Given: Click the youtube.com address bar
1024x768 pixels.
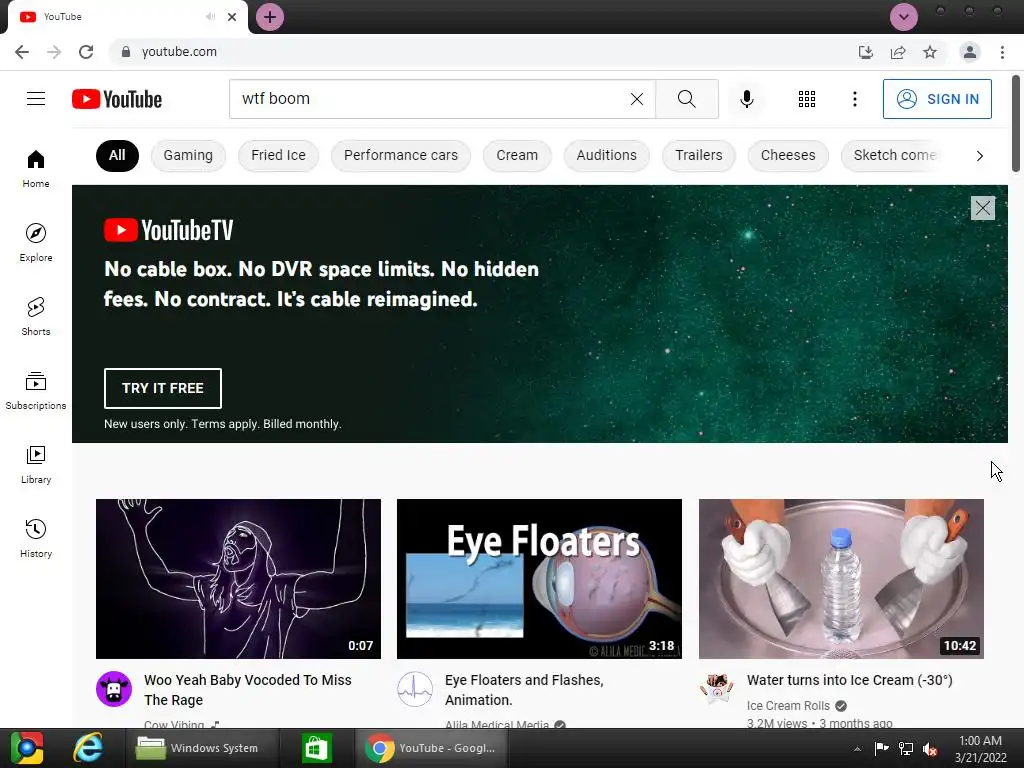Looking at the screenshot, I should click(483, 52).
